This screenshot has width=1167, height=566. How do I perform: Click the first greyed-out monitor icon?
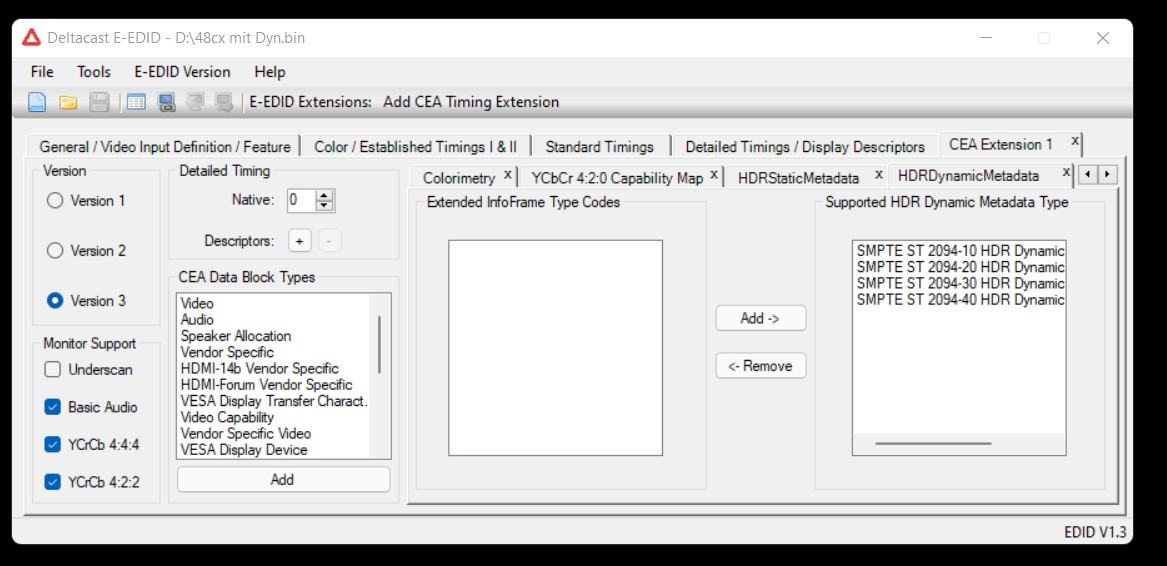point(195,102)
